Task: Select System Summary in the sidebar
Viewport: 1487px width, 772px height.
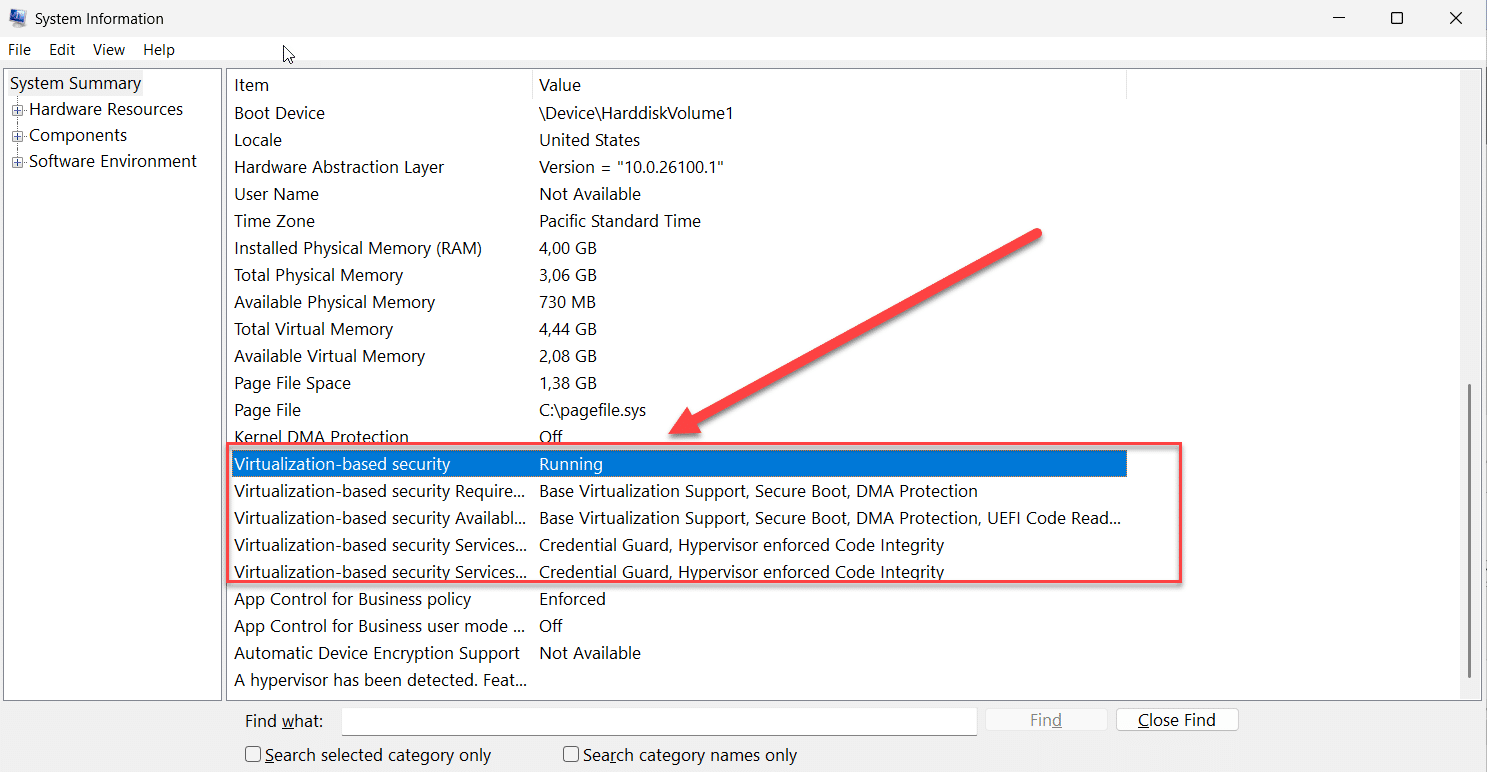Action: [75, 83]
